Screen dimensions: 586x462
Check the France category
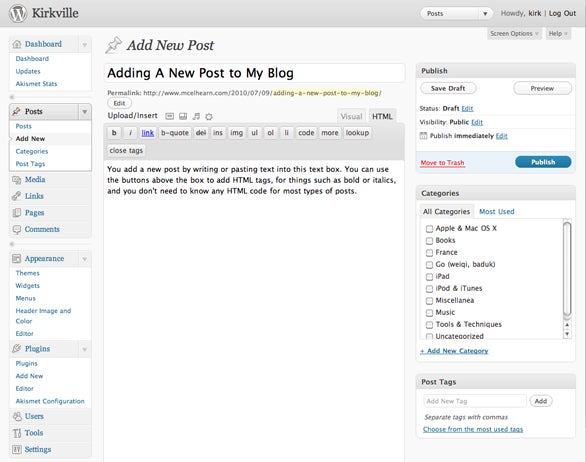pos(429,253)
